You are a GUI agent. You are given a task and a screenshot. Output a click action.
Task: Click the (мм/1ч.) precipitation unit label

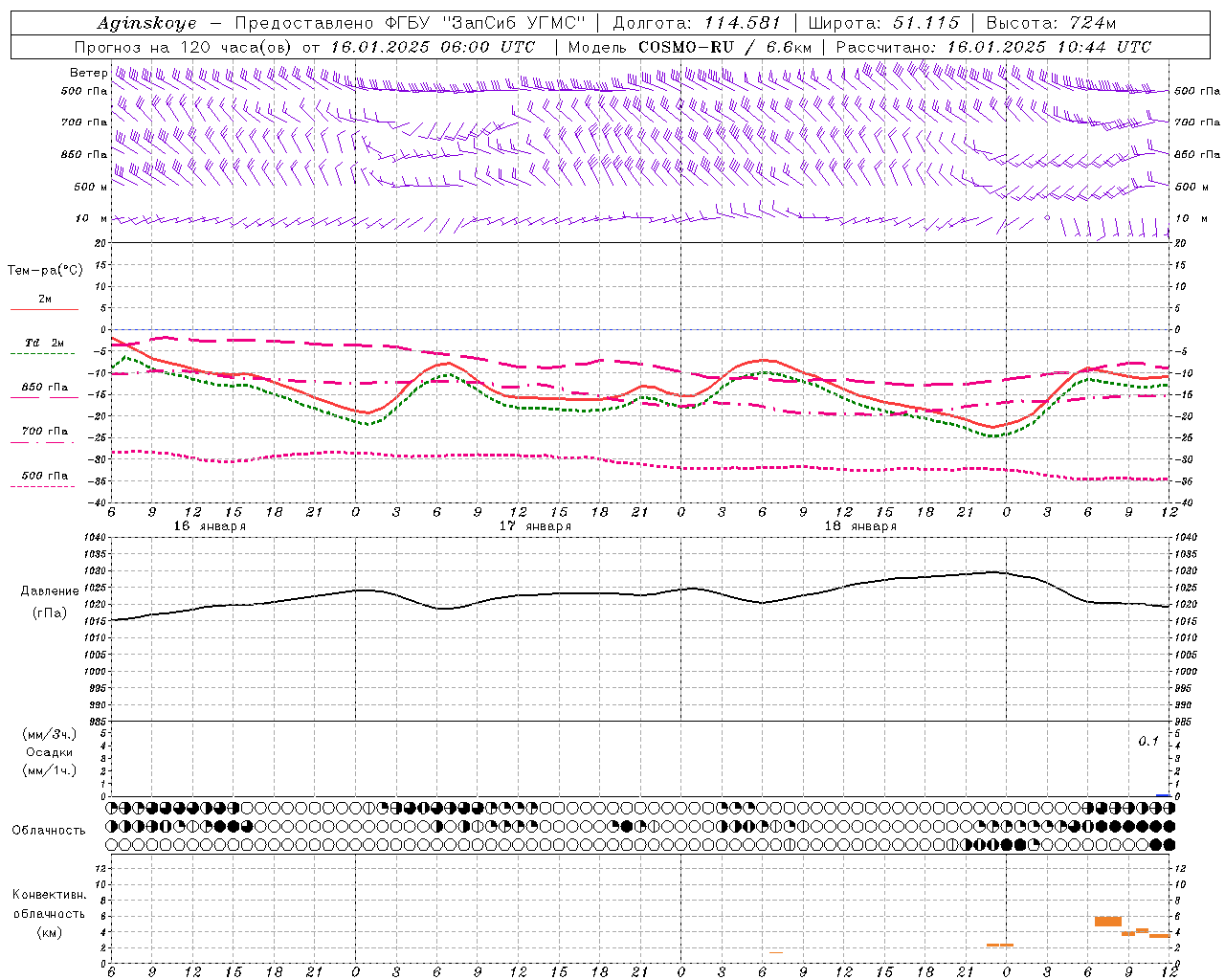49,770
